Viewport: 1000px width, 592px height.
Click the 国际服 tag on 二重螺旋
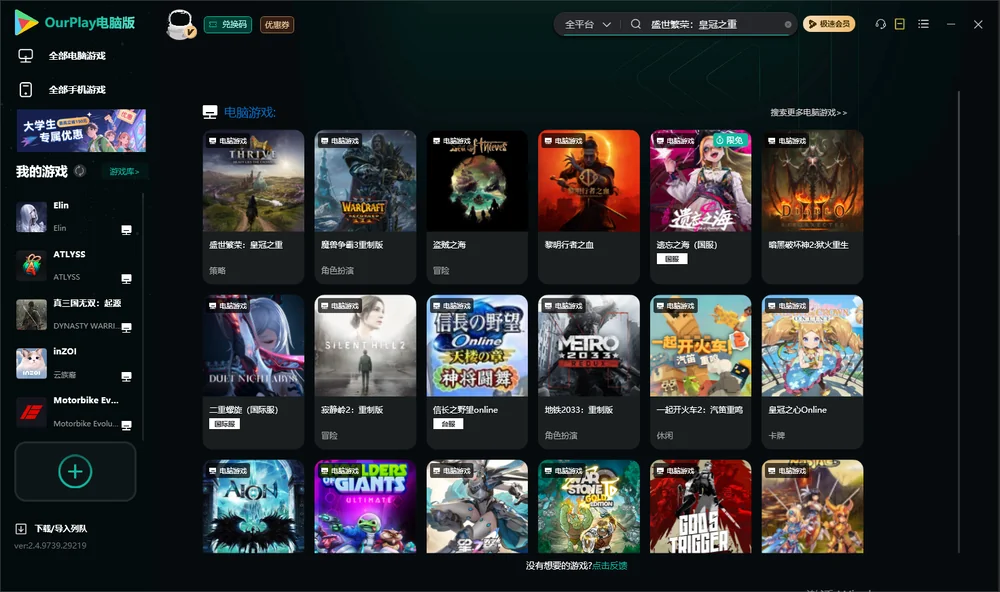pos(224,424)
